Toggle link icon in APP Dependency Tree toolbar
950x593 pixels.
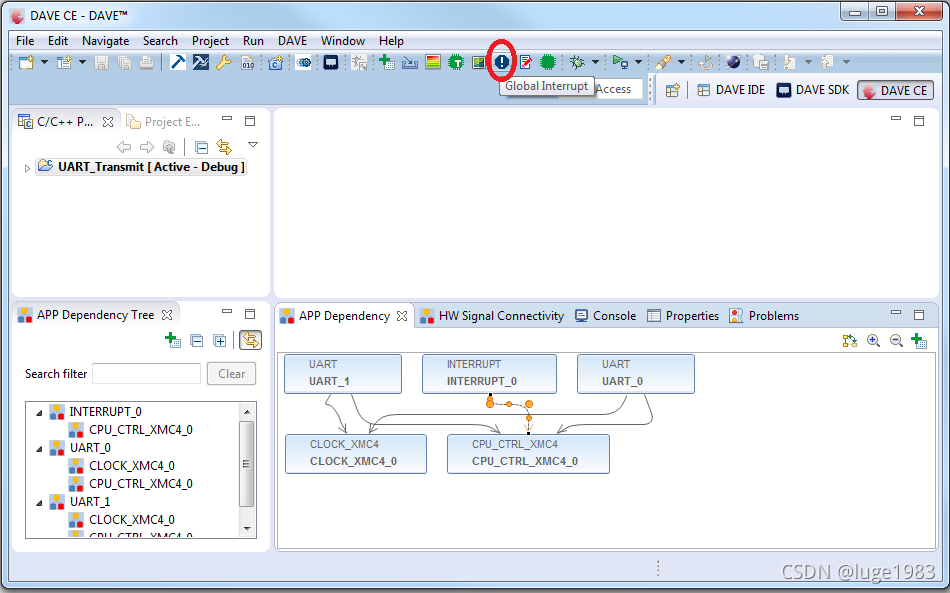[250, 340]
